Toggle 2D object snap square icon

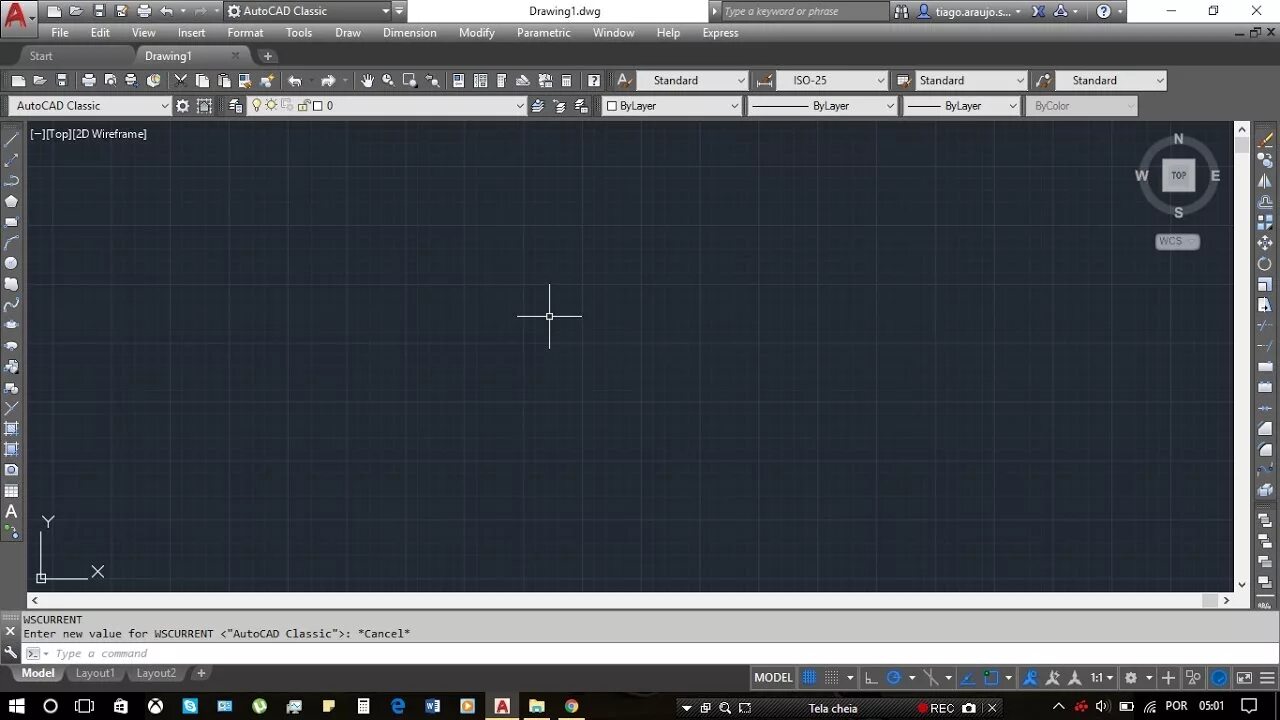point(991,678)
